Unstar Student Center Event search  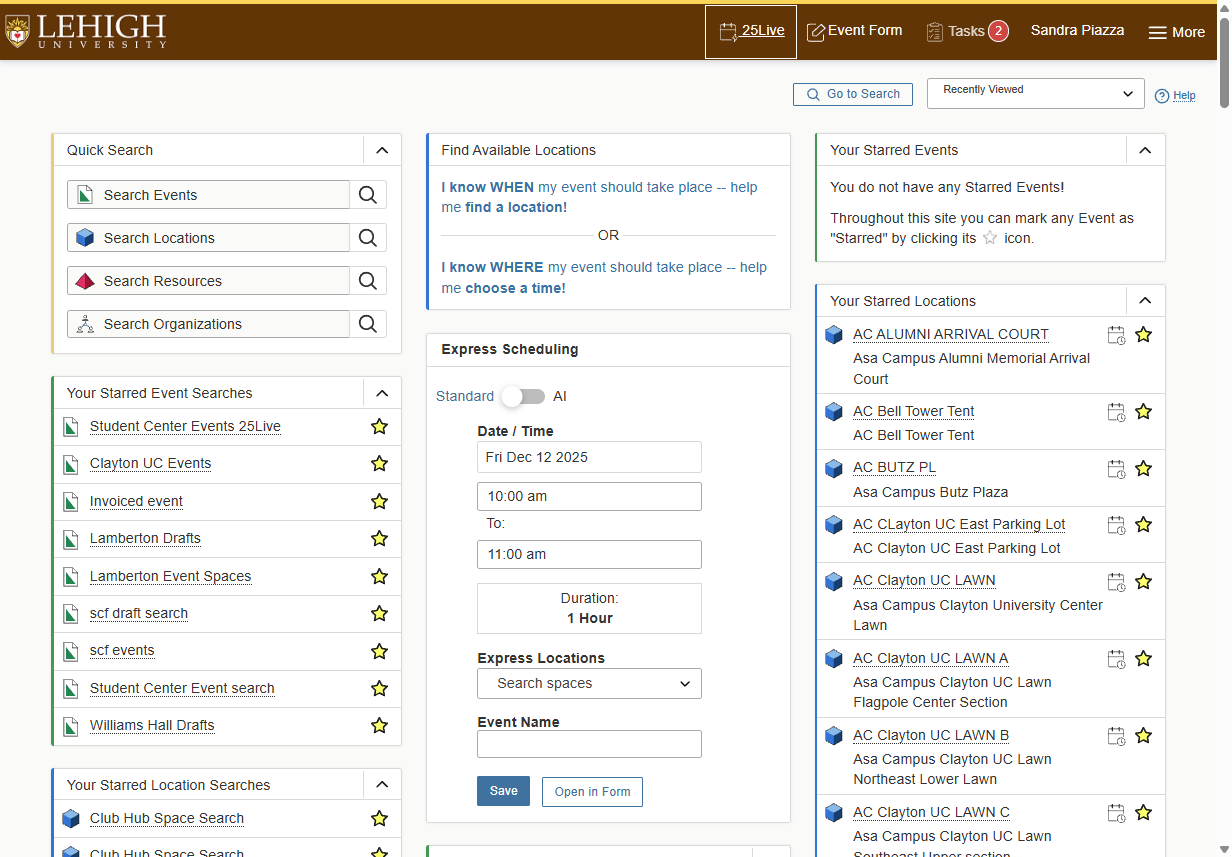click(x=379, y=688)
